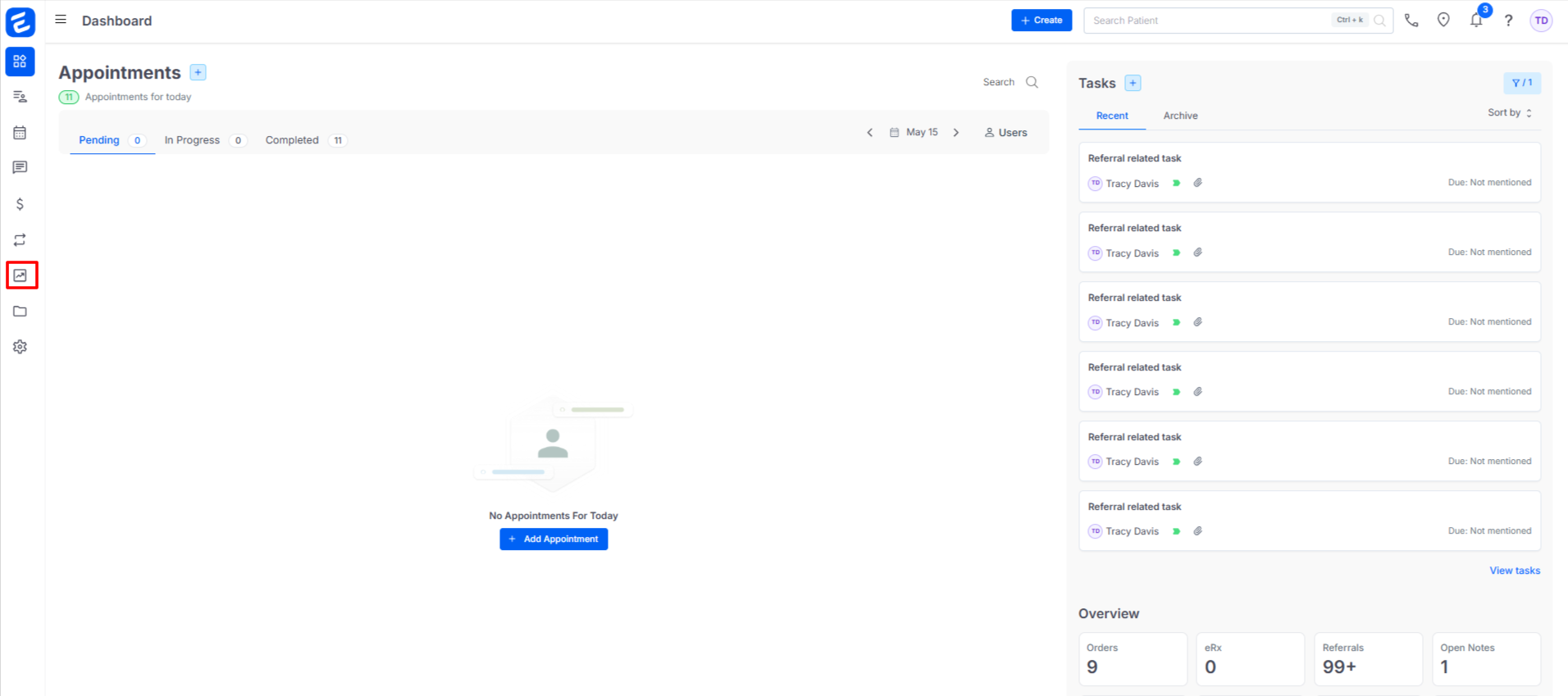Open the messages icon in left sidebar
This screenshot has height=696, width=1568.
pyautogui.click(x=21, y=168)
